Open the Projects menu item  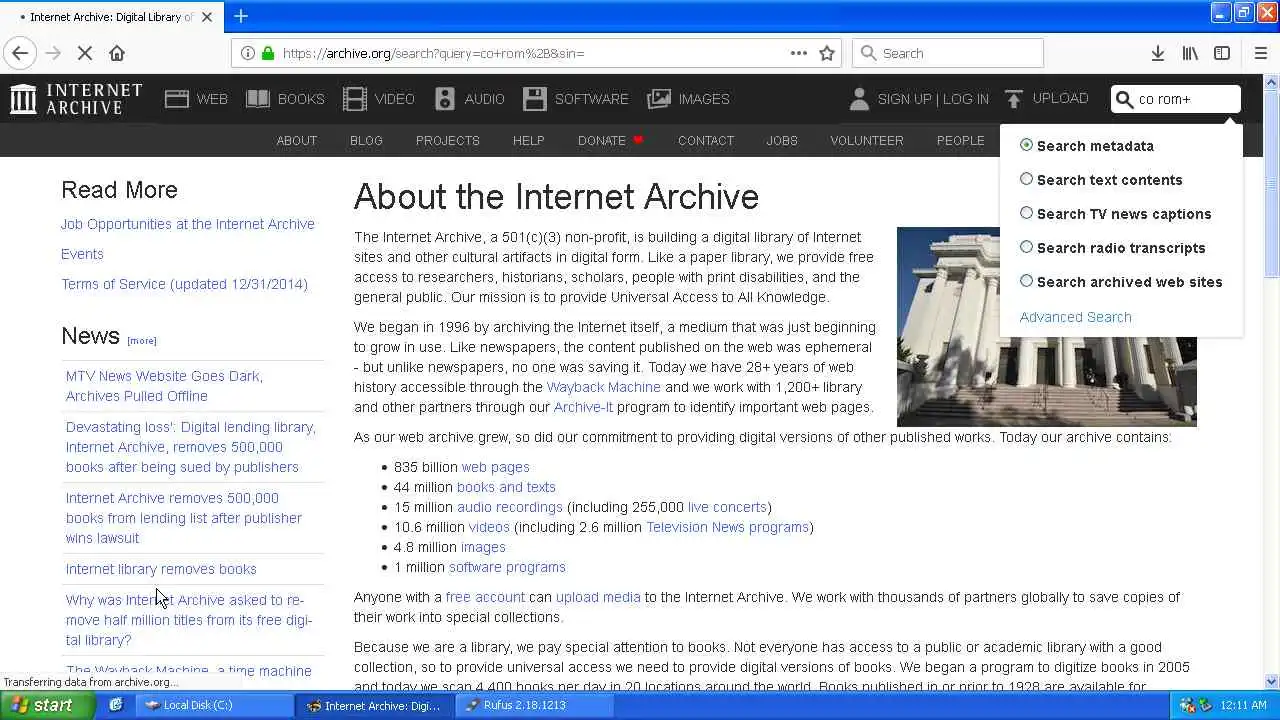coord(448,140)
